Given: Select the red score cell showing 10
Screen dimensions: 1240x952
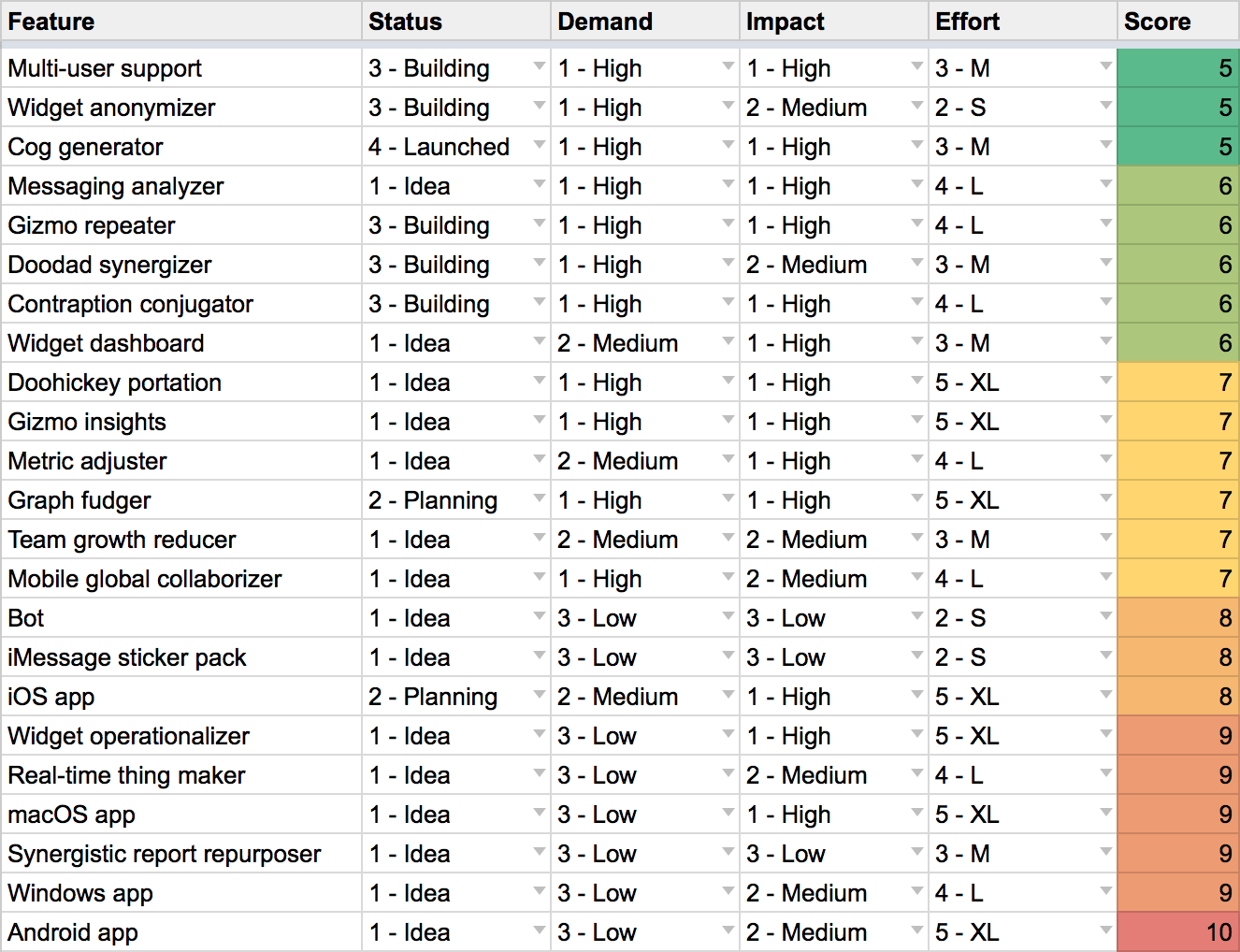Looking at the screenshot, I should [x=1177, y=932].
